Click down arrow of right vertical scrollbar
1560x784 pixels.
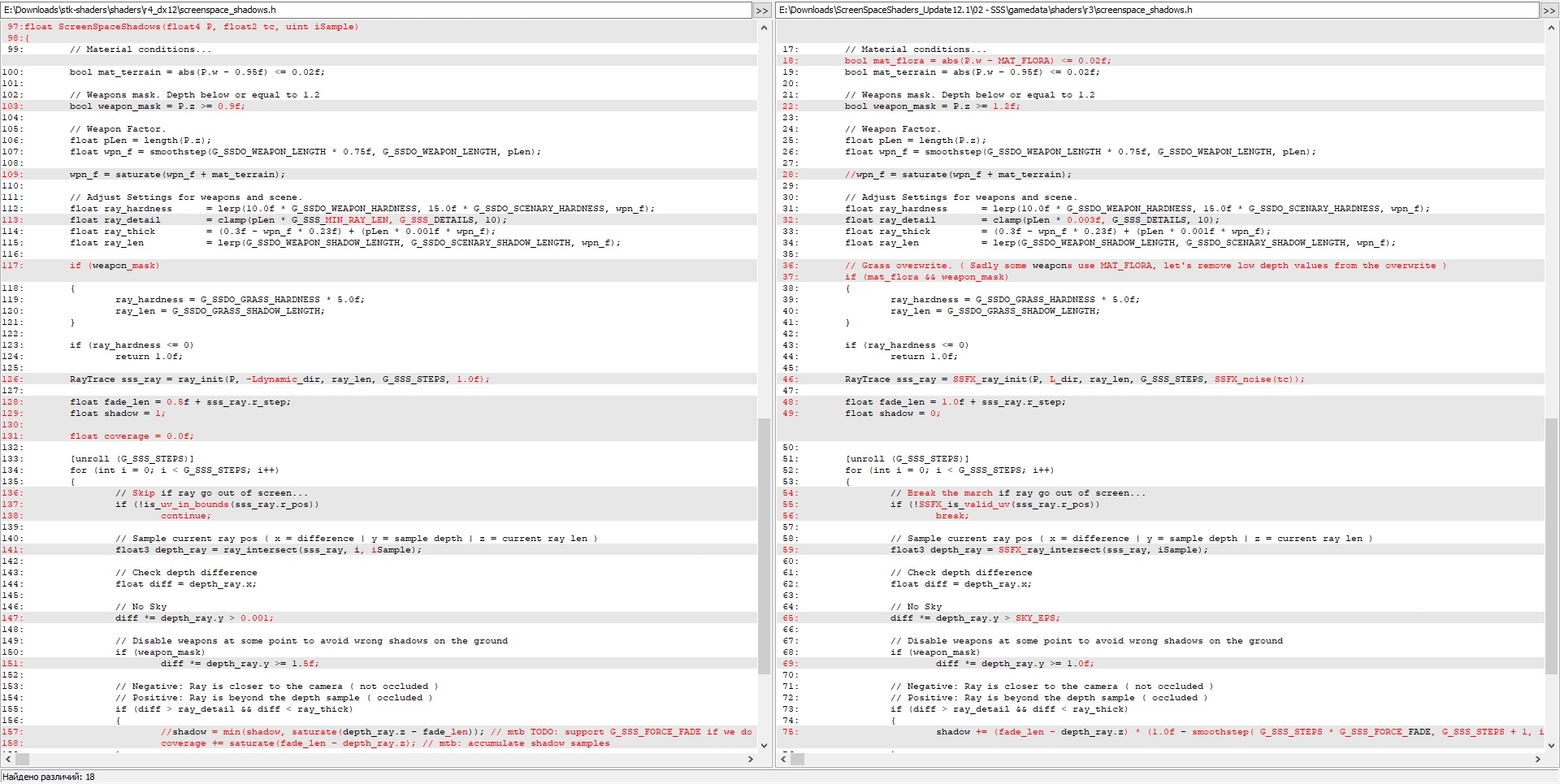1551,745
